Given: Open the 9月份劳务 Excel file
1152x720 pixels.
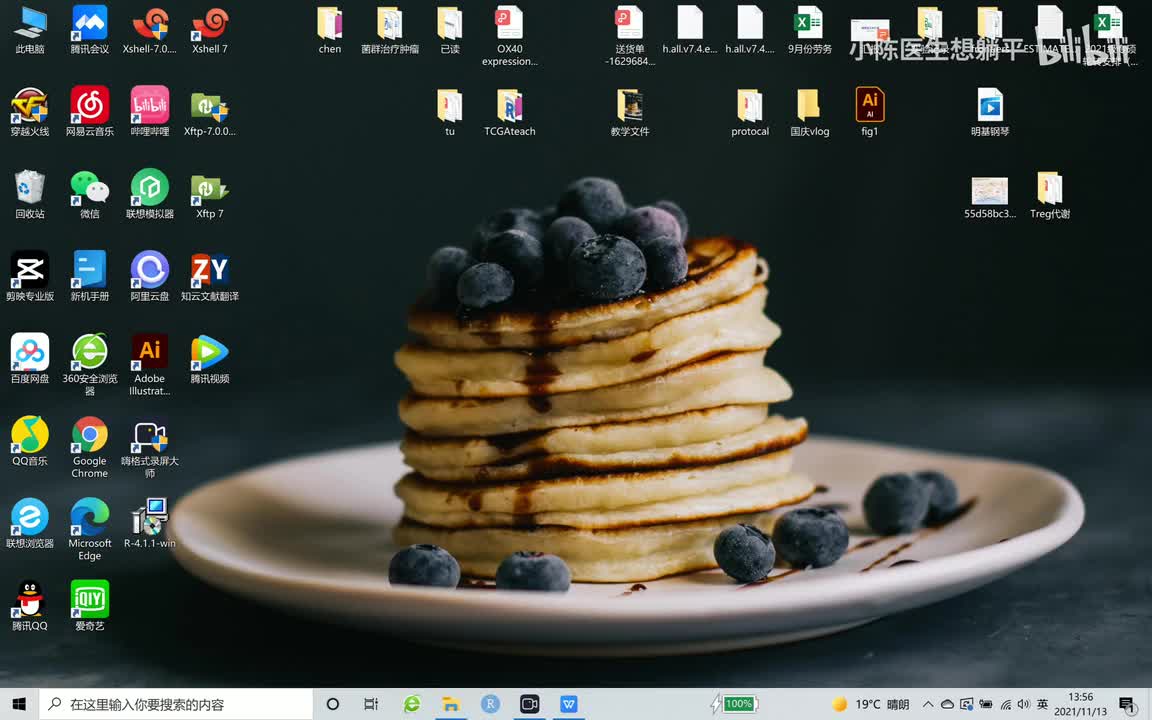Looking at the screenshot, I should [x=810, y=30].
